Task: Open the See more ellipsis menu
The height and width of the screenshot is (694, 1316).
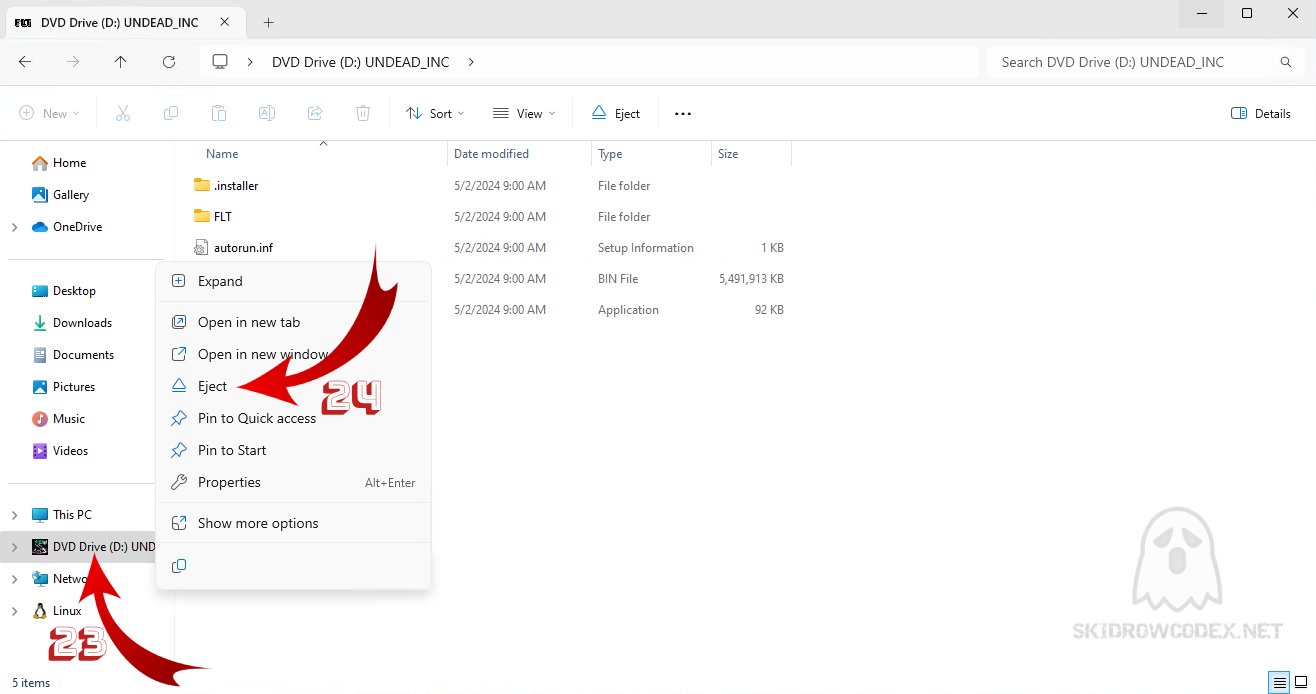Action: point(683,114)
